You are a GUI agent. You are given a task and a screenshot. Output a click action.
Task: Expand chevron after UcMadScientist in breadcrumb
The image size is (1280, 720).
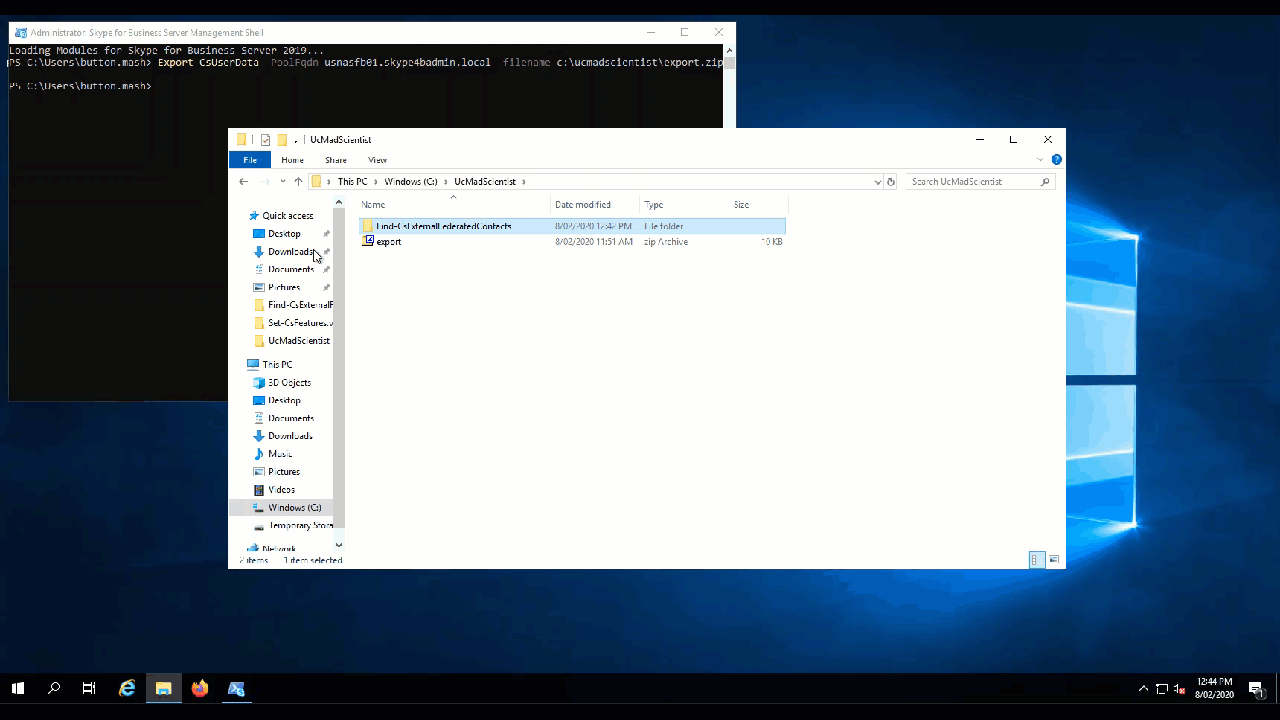click(x=523, y=182)
